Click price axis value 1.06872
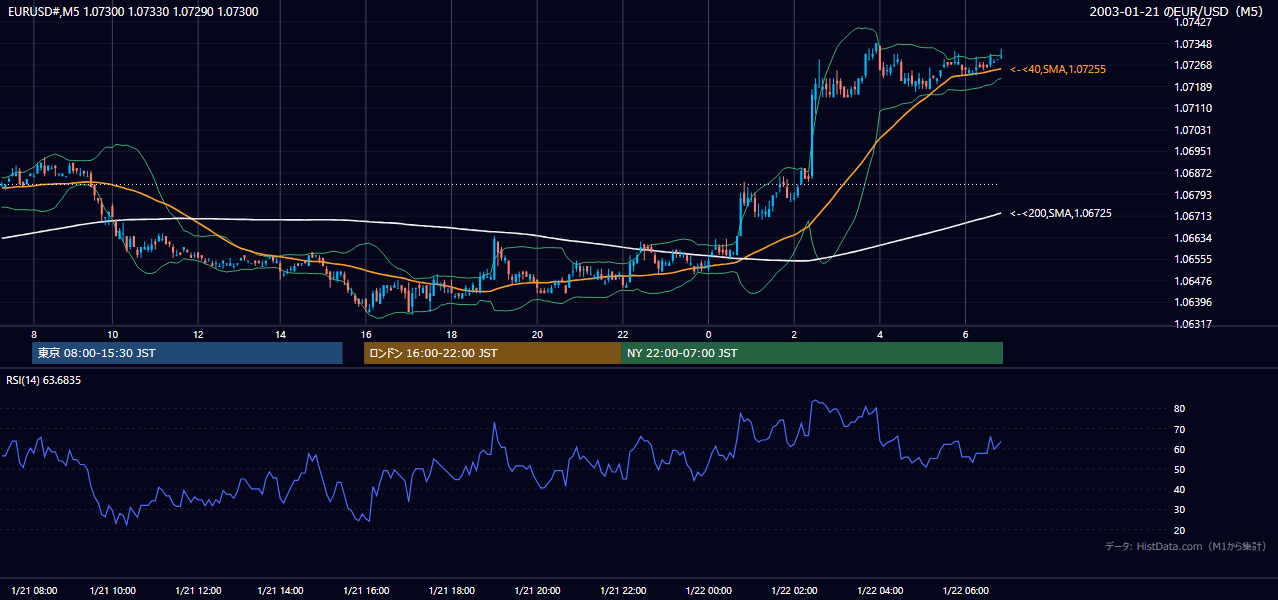The width and height of the screenshot is (1278, 600). (1193, 173)
